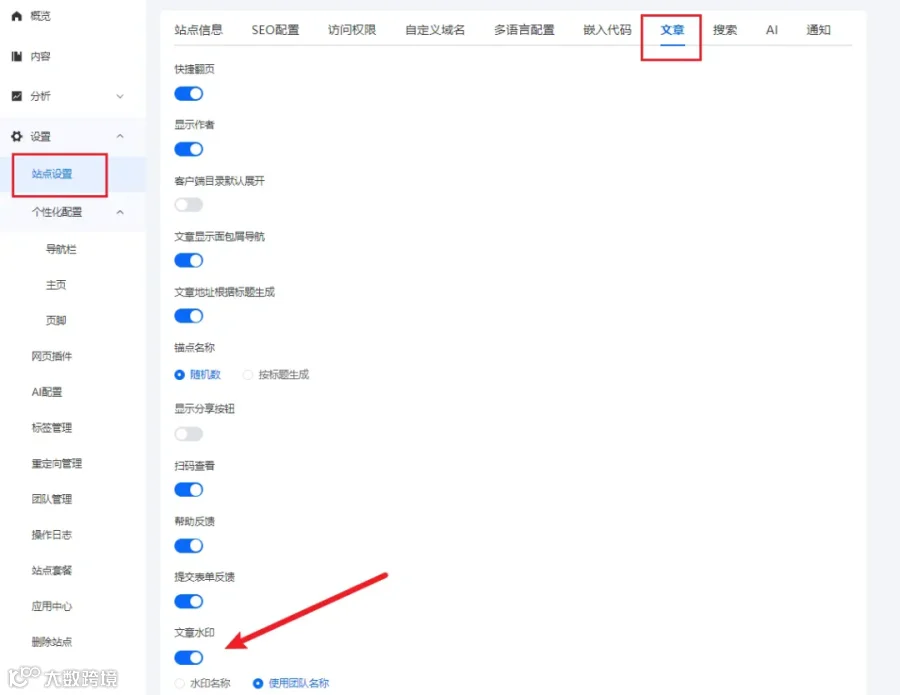Screen dimensions: 900x695
Task: Collapse the 个性化配置 submenu chevron
Action: click(120, 212)
